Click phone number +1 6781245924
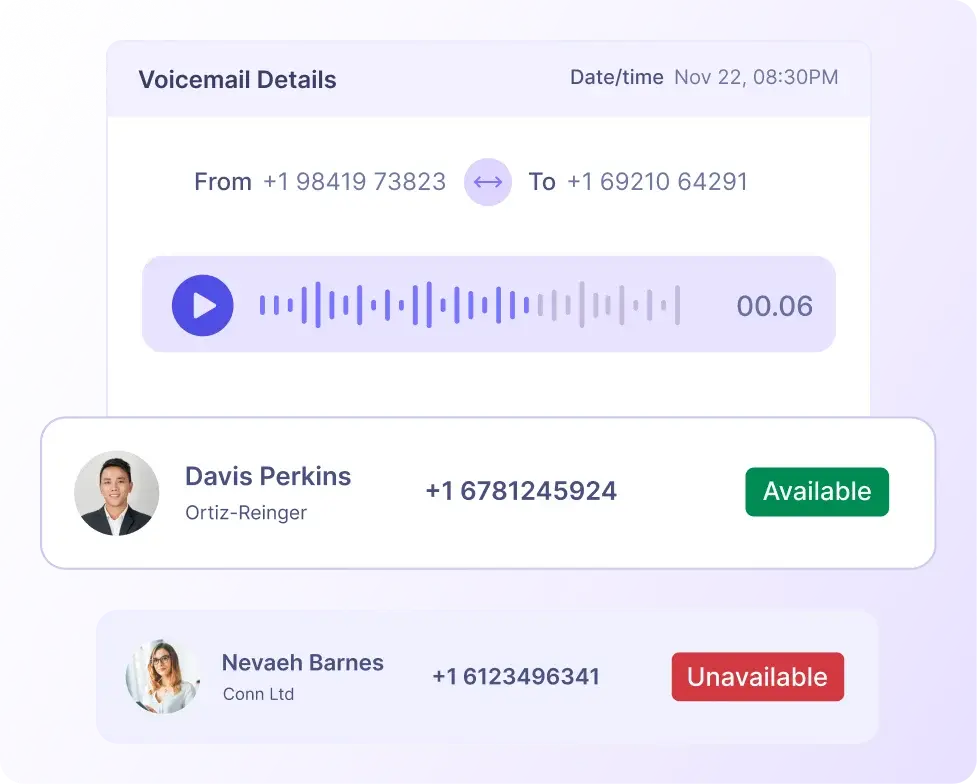The height and width of the screenshot is (784, 977). click(520, 491)
